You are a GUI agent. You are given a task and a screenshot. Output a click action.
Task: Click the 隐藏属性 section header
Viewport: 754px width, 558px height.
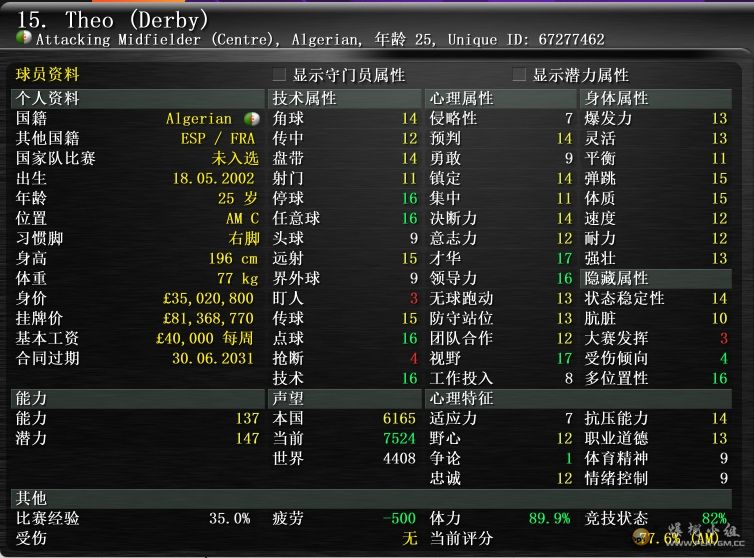tap(616, 278)
